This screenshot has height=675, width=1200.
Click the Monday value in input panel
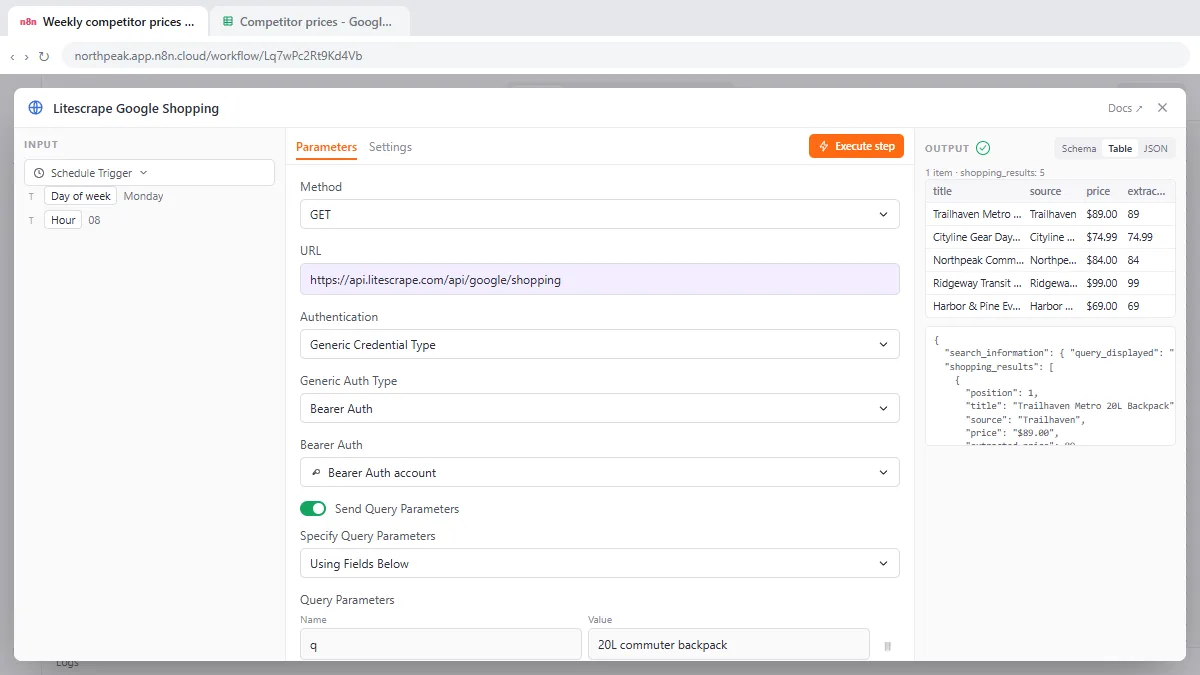pos(143,196)
